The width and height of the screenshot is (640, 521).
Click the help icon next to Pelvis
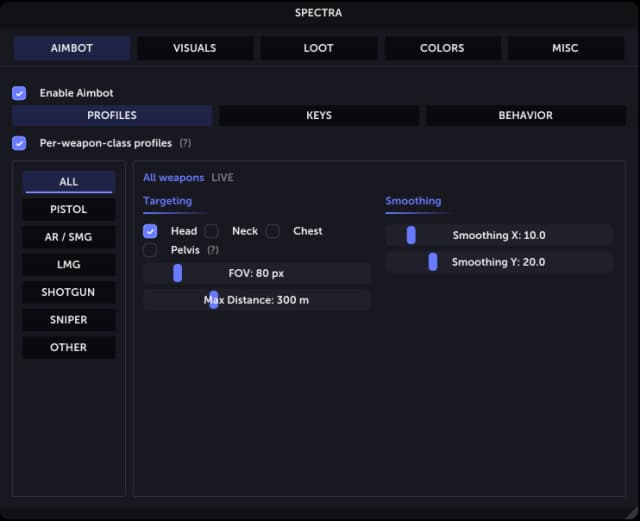pos(213,250)
